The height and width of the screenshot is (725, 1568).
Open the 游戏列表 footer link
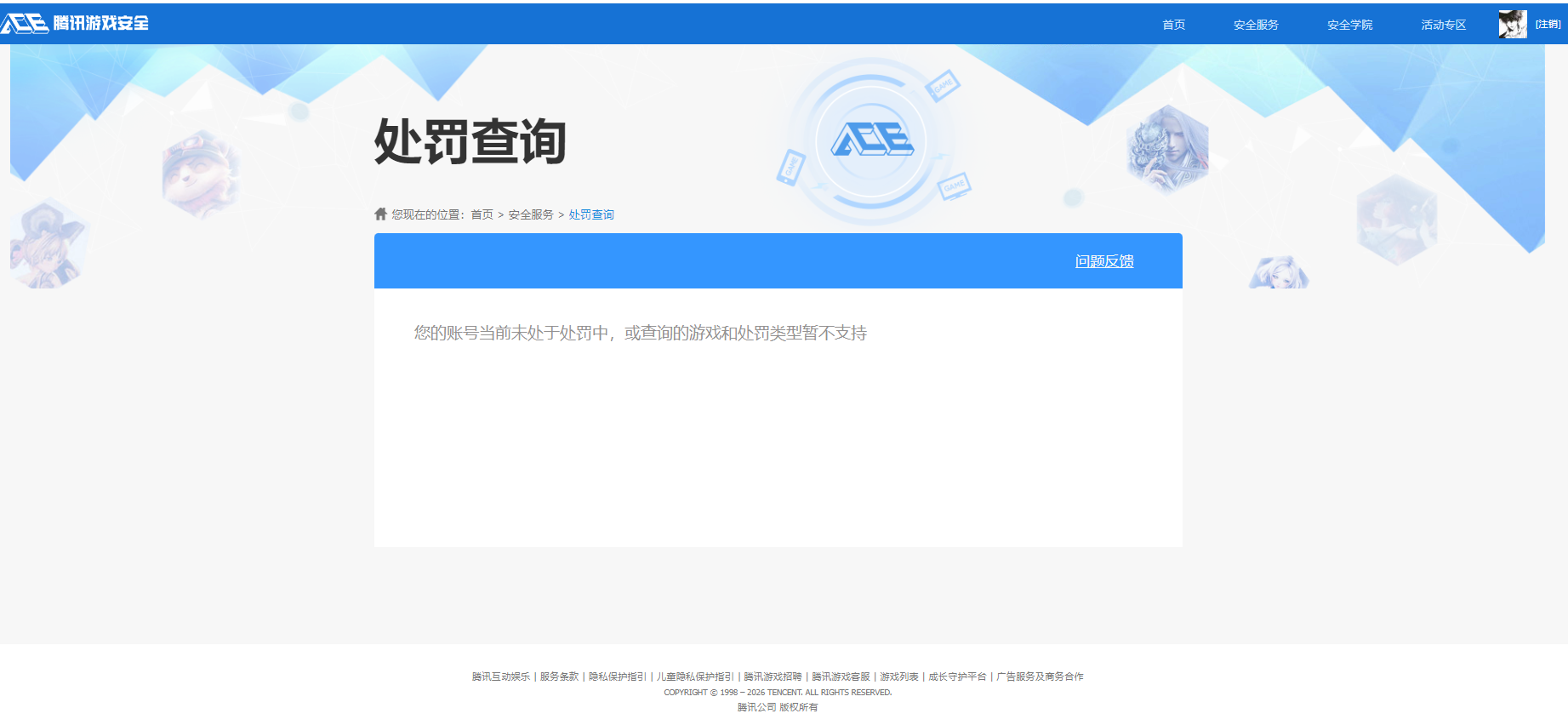[x=899, y=676]
